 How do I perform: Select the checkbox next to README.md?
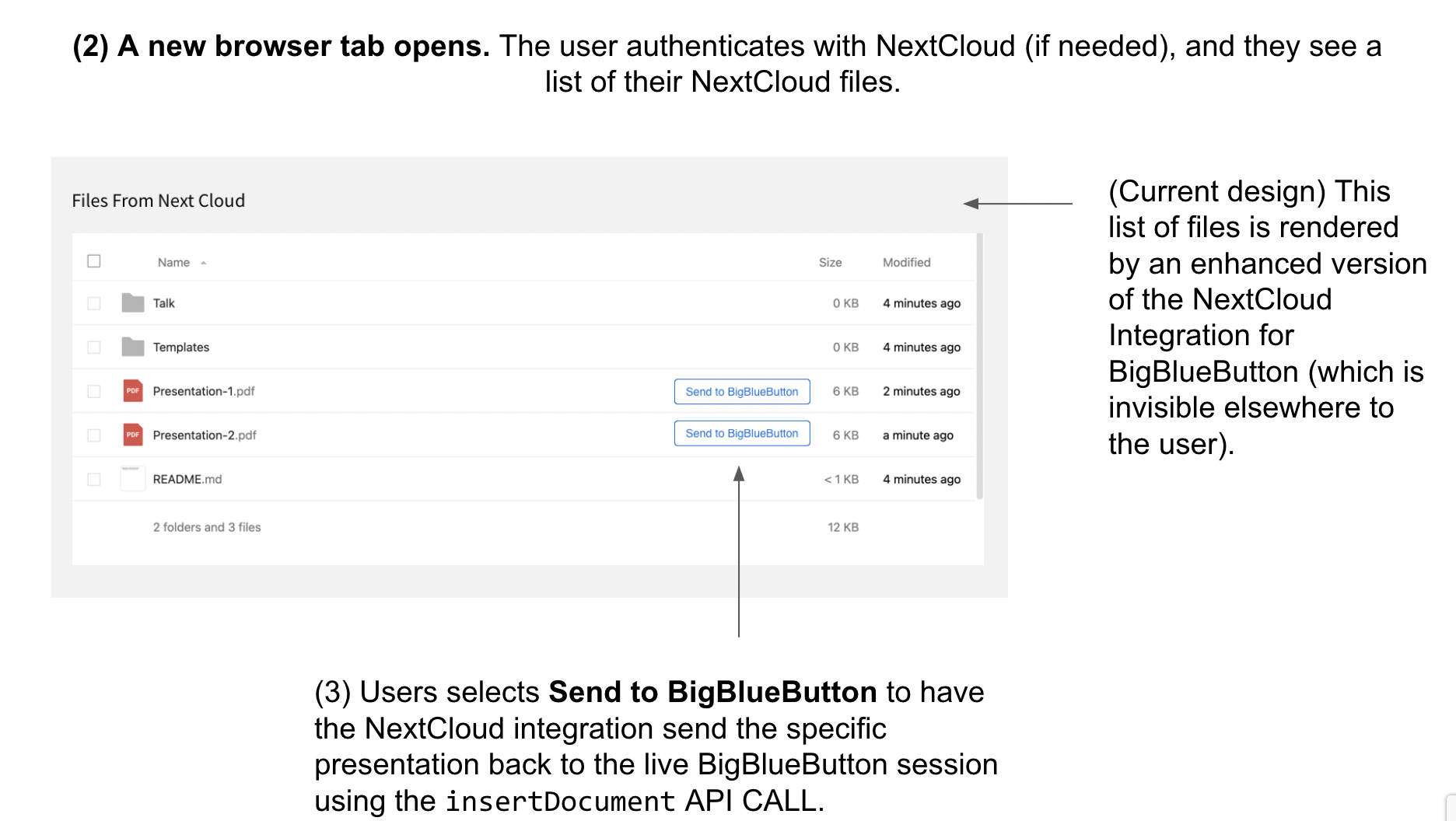pos(93,478)
